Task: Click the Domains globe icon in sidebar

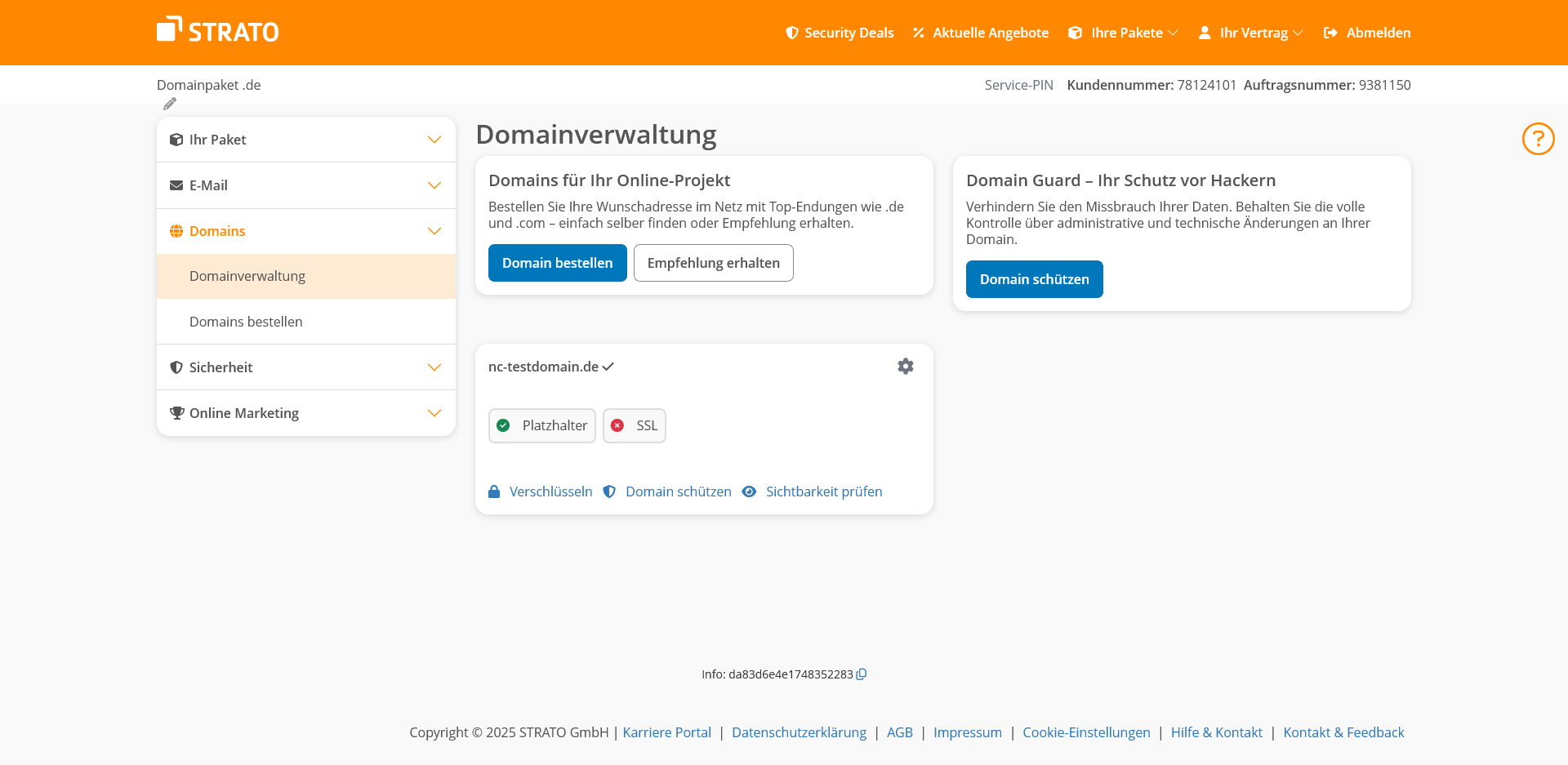Action: pyautogui.click(x=176, y=231)
